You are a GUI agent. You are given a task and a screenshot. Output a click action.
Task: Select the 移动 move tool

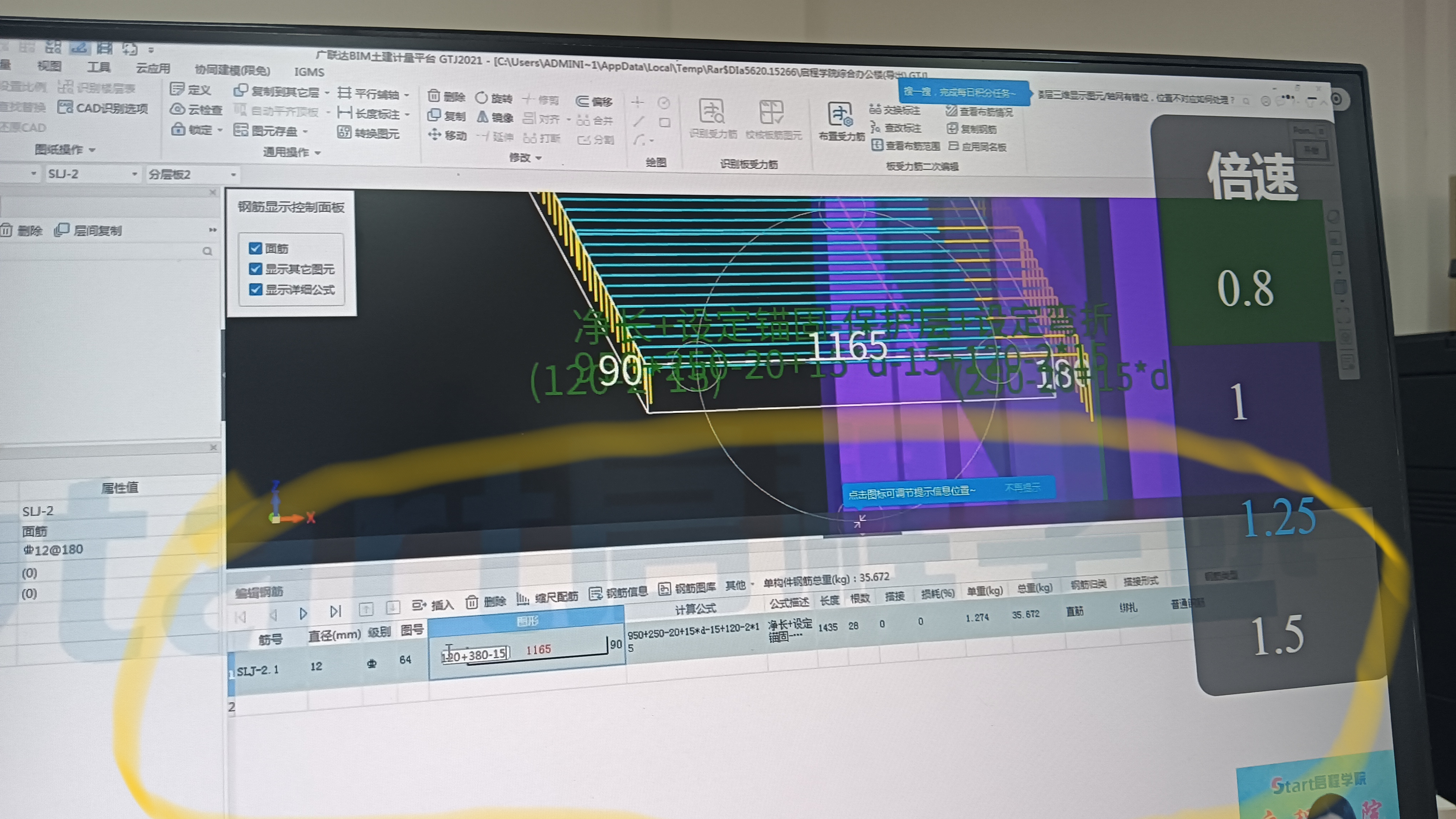click(x=447, y=135)
